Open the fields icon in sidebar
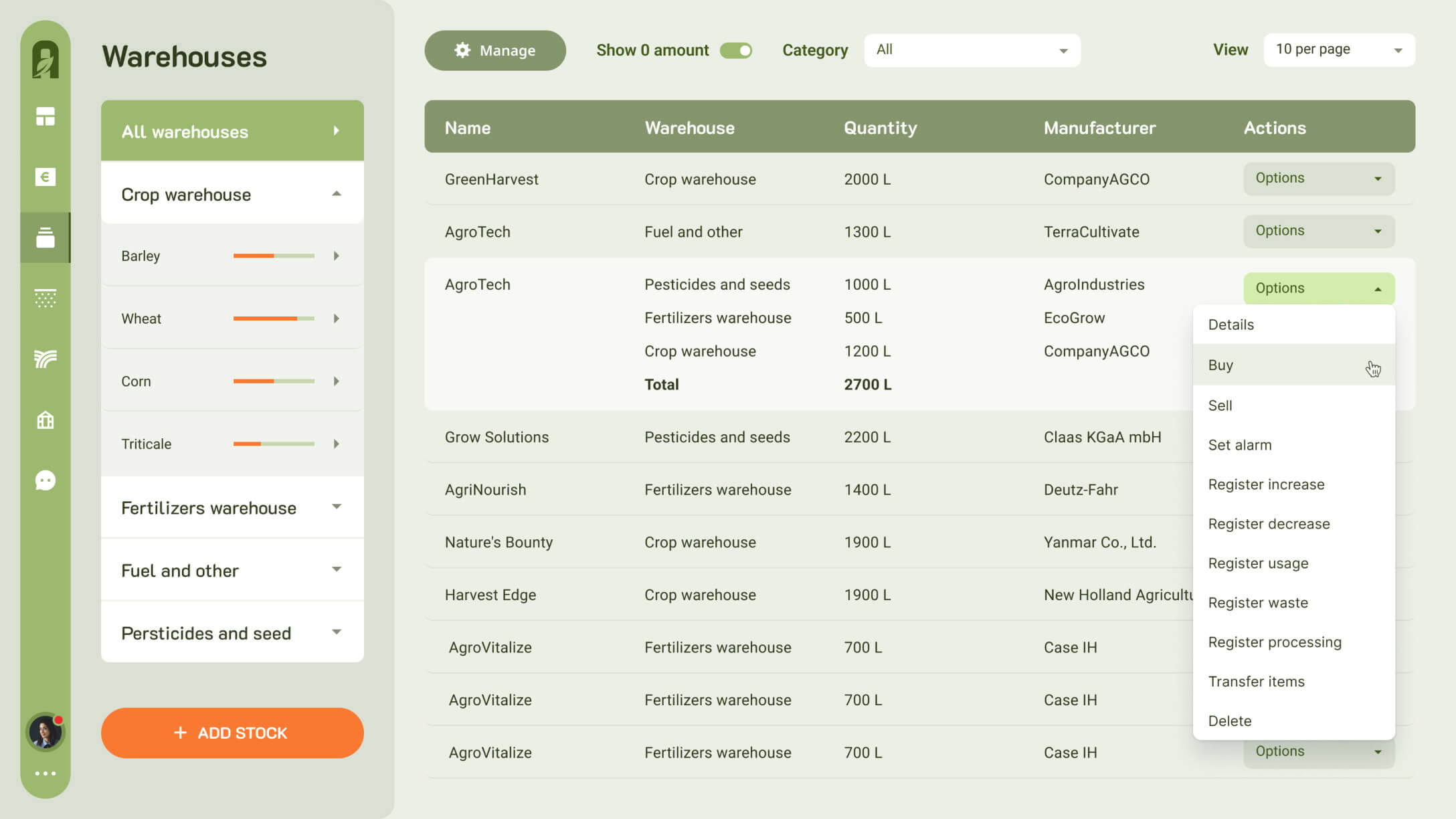The height and width of the screenshot is (819, 1456). pos(45,359)
